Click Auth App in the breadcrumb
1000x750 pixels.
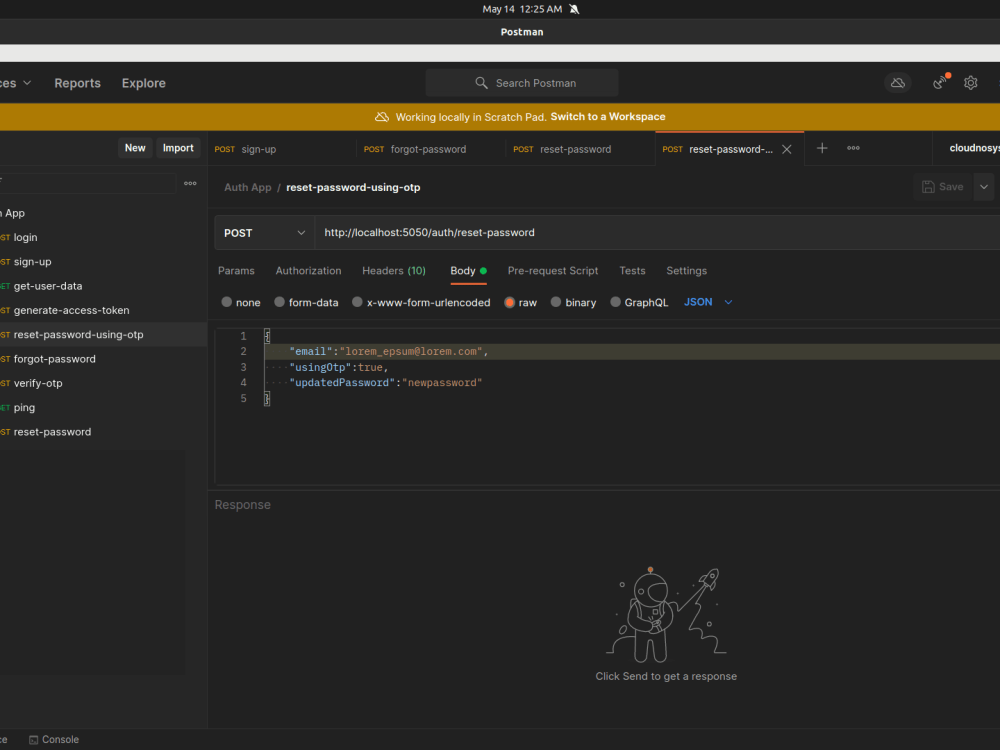point(247,188)
